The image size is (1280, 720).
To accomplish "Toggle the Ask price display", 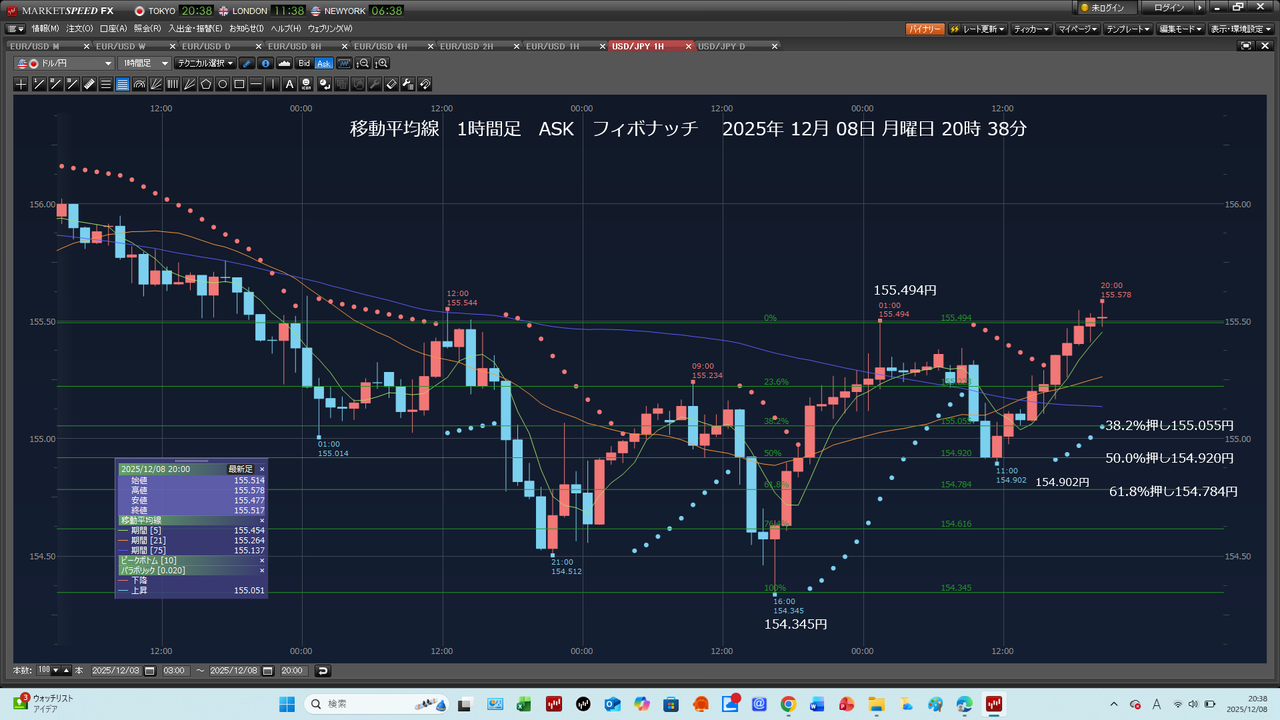I will [x=324, y=63].
